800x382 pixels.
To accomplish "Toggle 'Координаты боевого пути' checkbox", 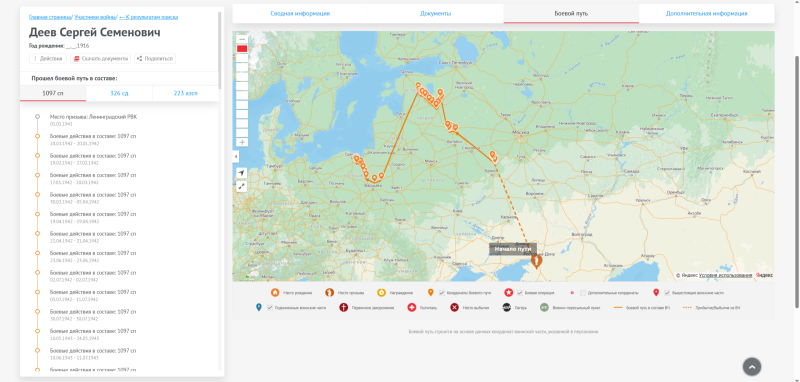I will click(442, 293).
